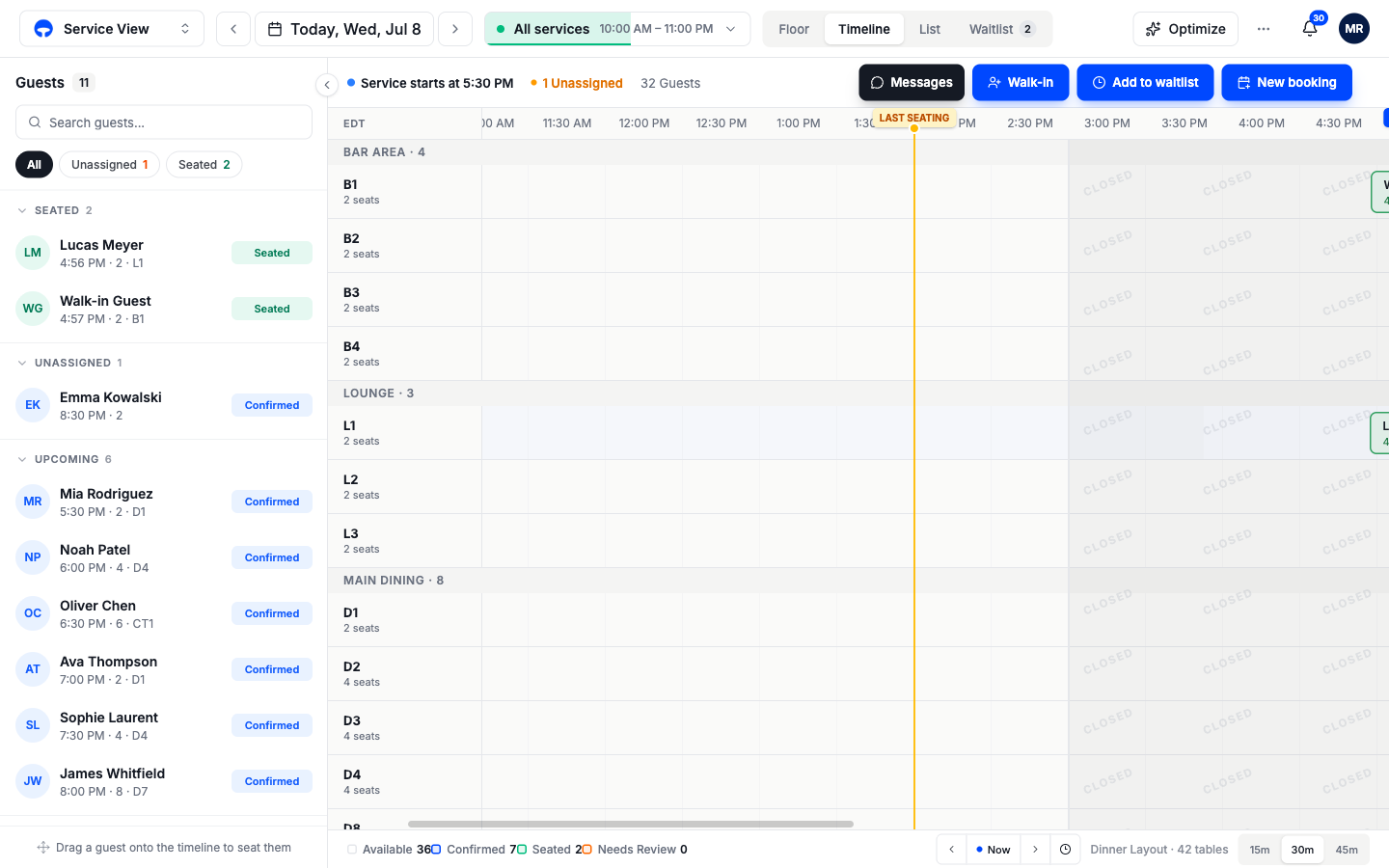Toggle the Confirmed legend filter
Image resolution: width=1389 pixels, height=868 pixels.
click(476, 850)
